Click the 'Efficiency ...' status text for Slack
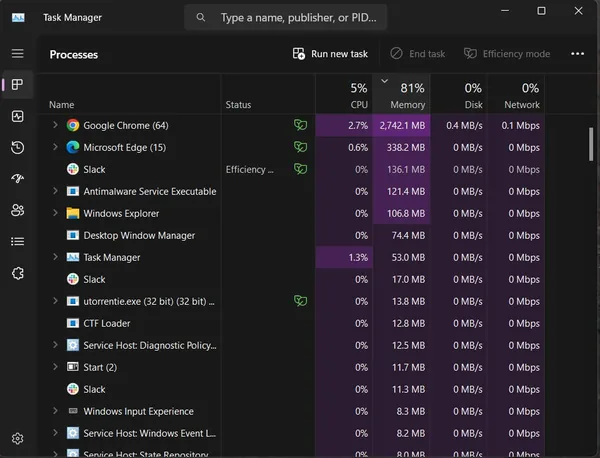Screen dimensions: 600x458 point(249,170)
